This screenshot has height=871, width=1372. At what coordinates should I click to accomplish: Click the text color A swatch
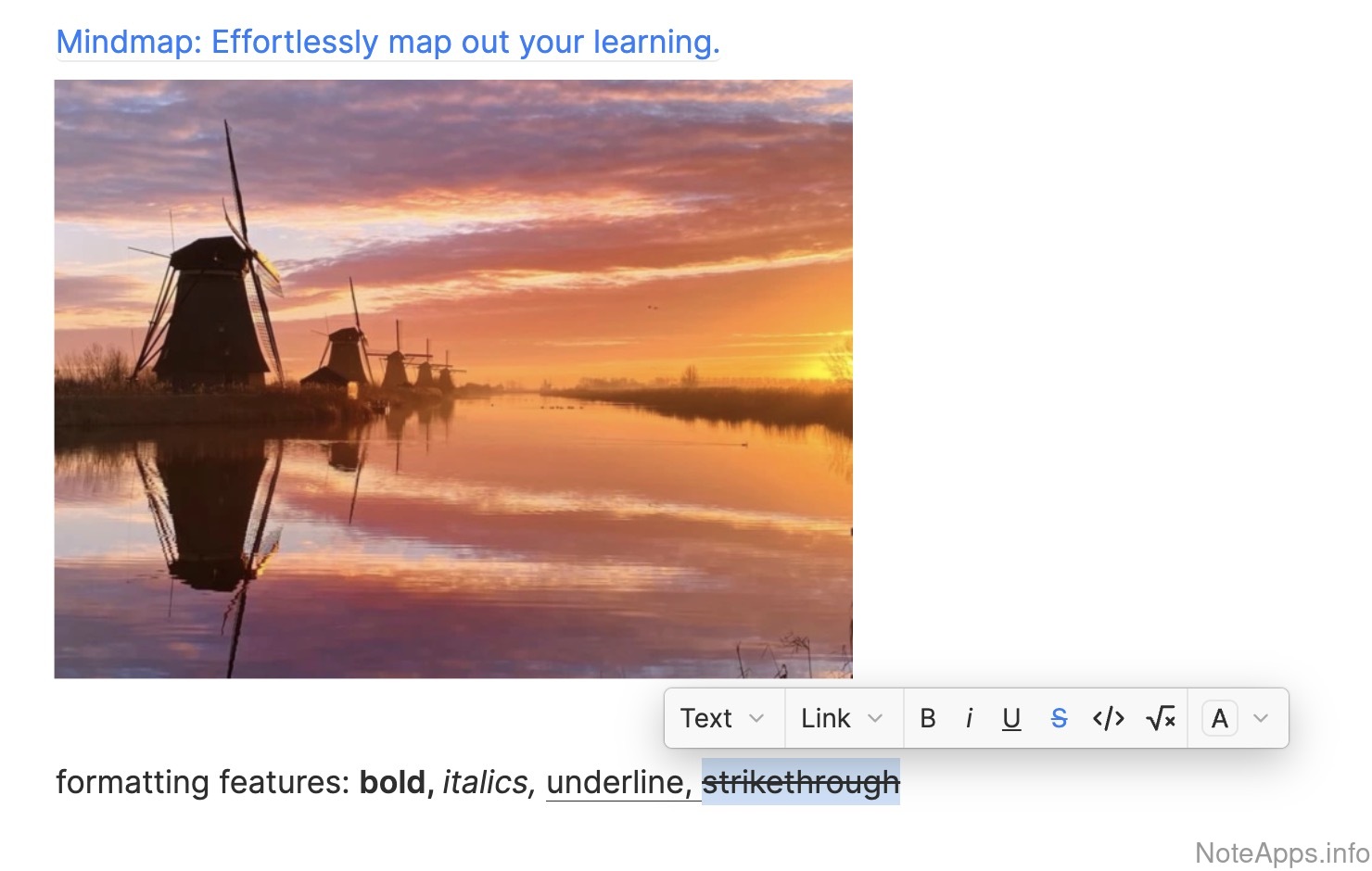1219,718
